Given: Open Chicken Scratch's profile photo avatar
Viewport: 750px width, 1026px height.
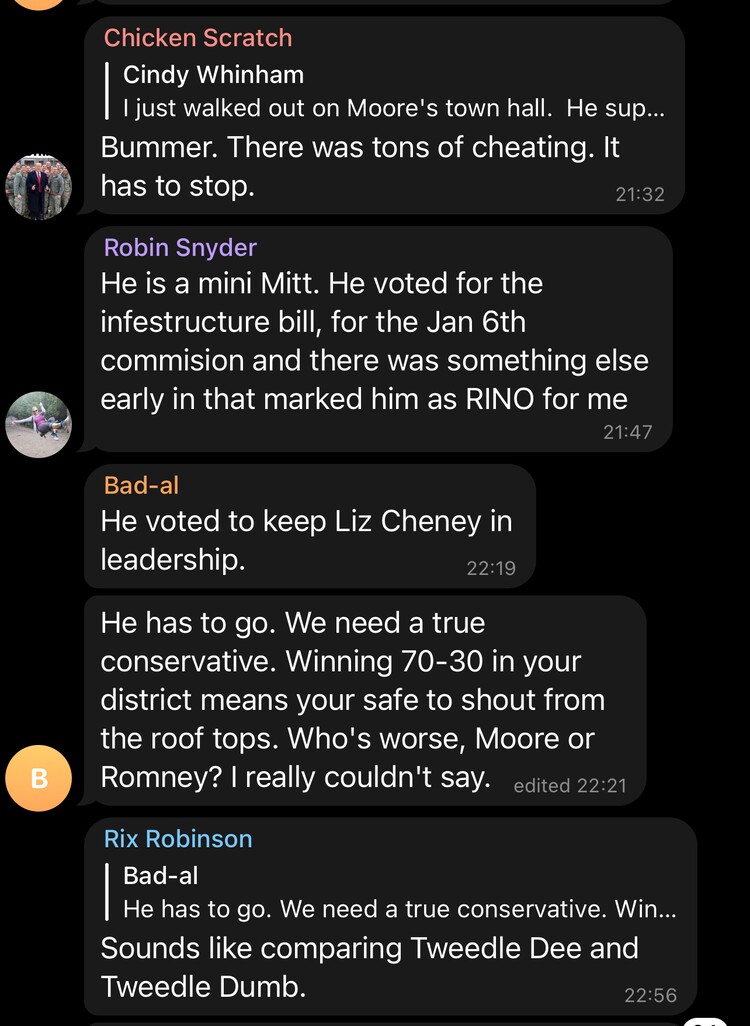Looking at the screenshot, I should coord(39,187).
